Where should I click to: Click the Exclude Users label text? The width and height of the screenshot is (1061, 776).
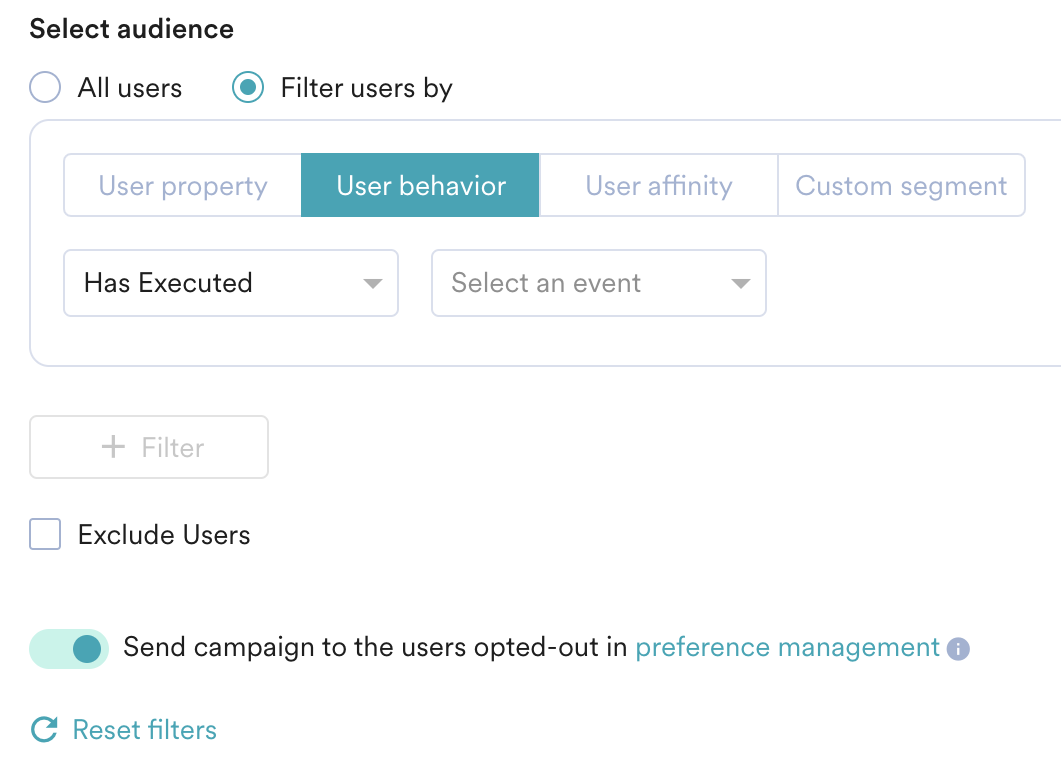[x=162, y=534]
